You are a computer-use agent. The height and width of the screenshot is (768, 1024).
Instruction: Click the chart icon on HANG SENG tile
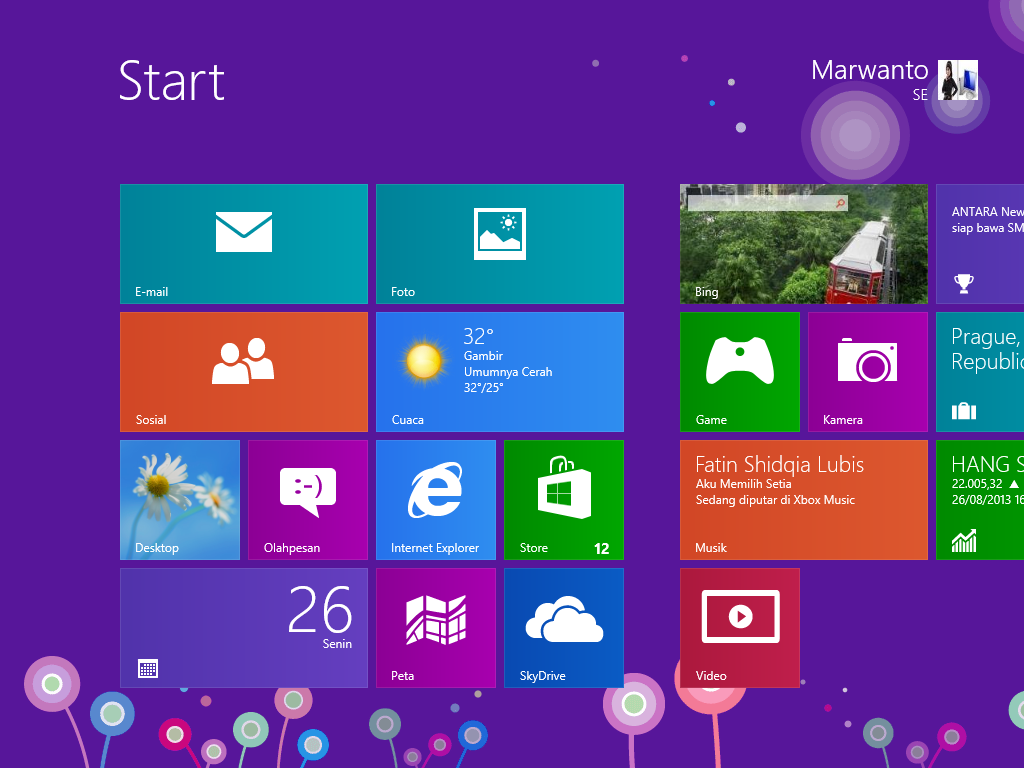tap(964, 540)
